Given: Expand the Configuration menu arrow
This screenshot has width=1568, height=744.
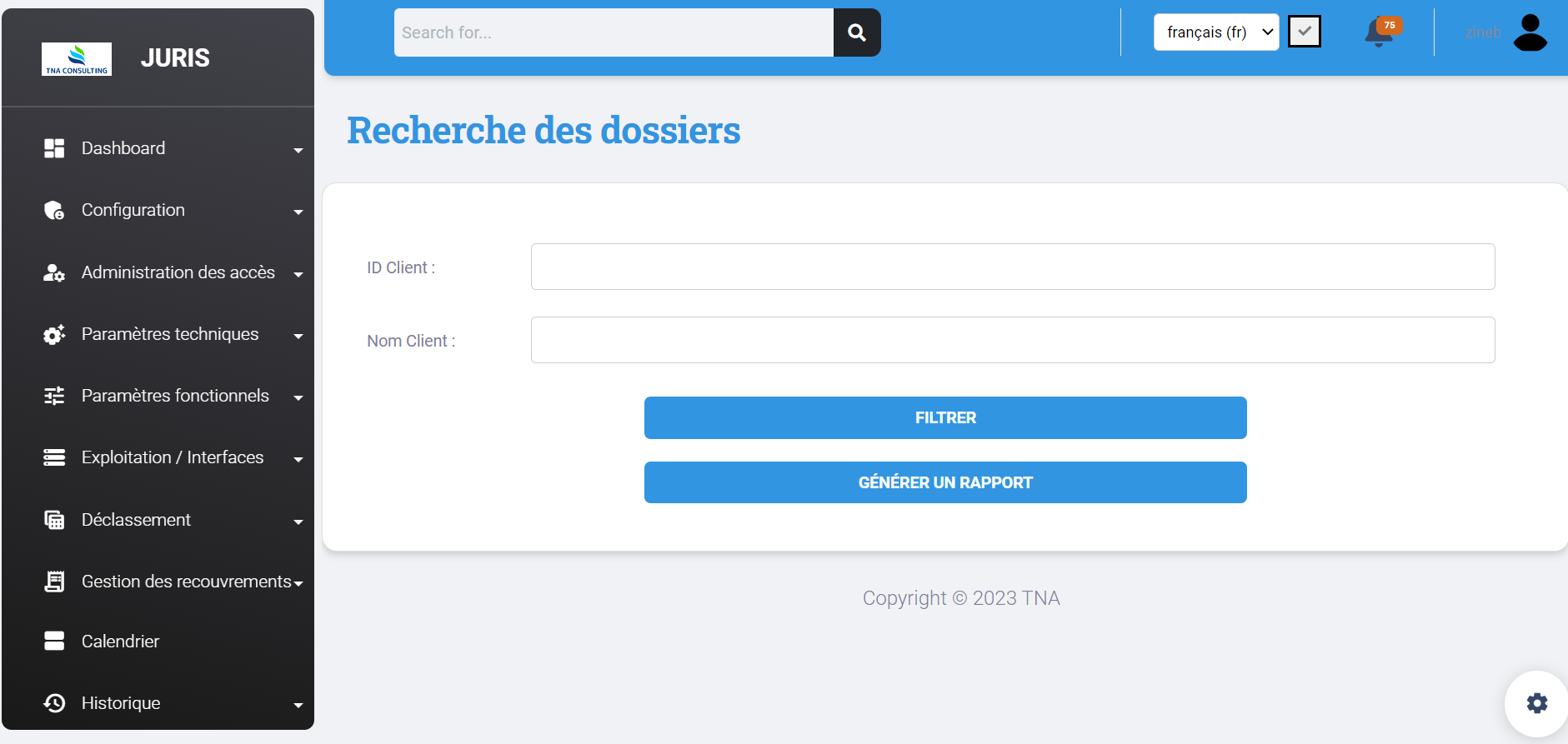Looking at the screenshot, I should 298,212.
